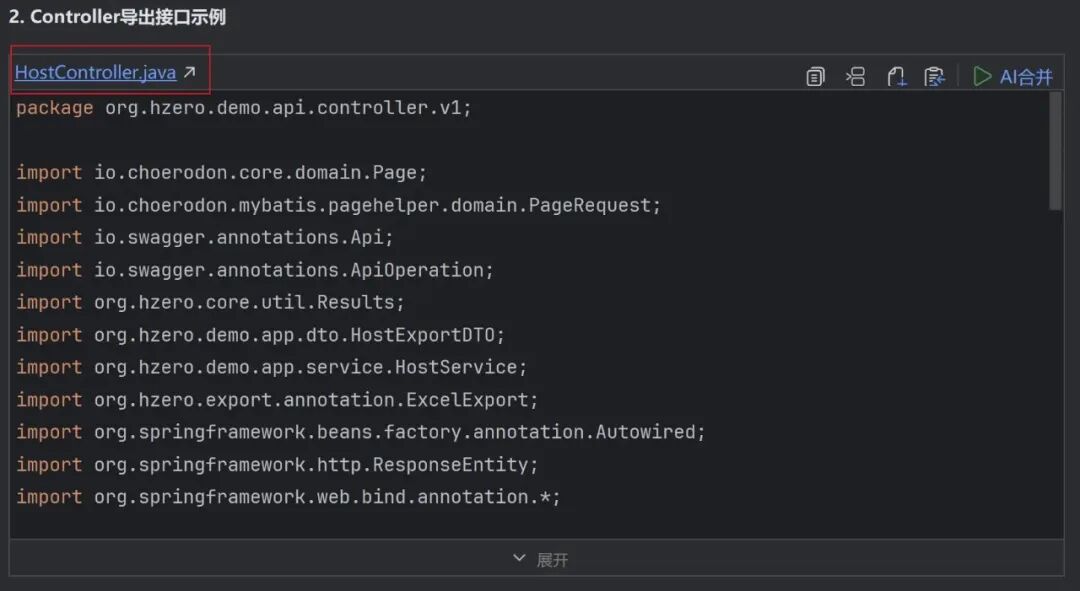Click the ExcelExport import line
This screenshot has height=591, width=1080.
click(277, 400)
